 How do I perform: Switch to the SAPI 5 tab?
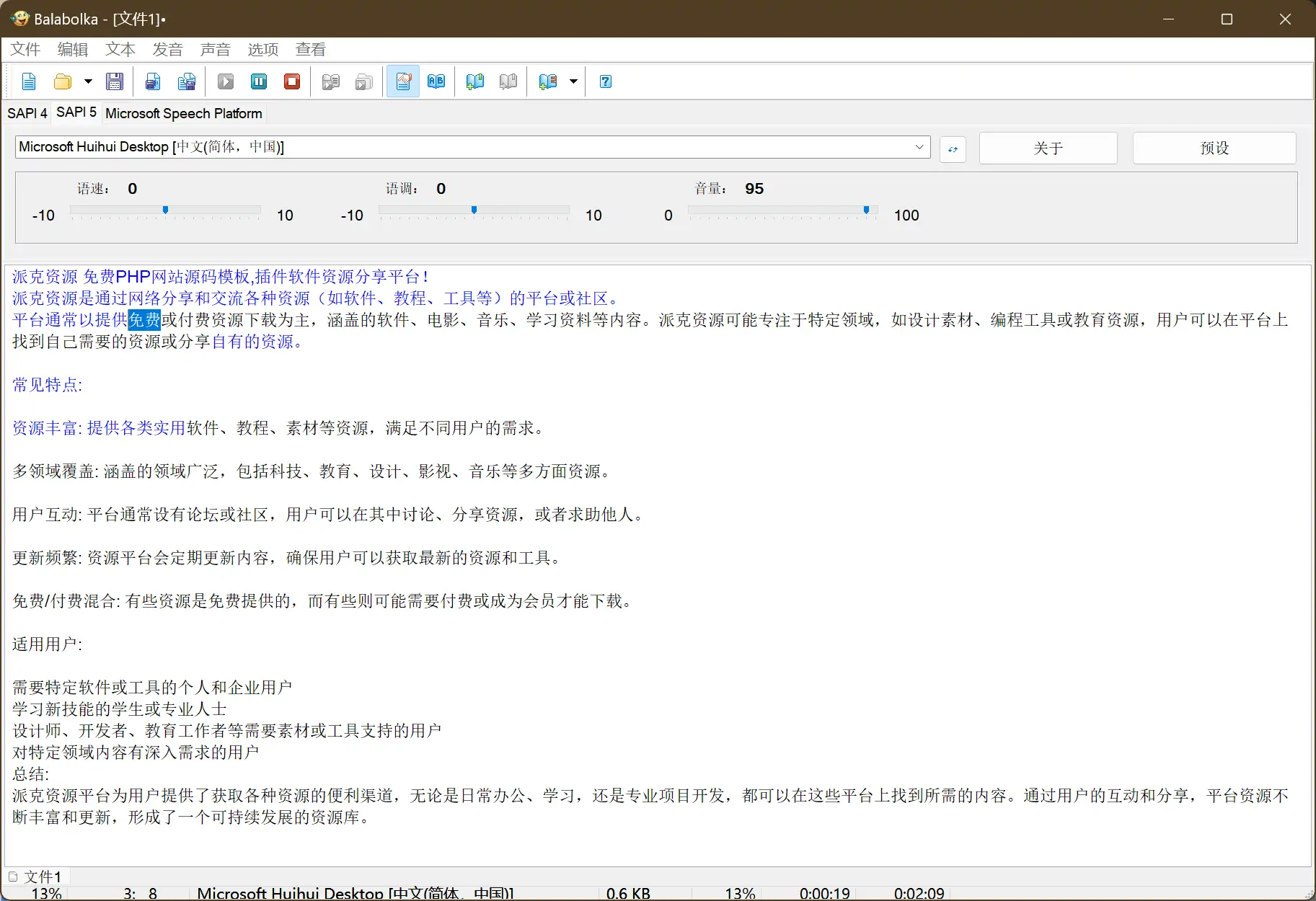76,112
